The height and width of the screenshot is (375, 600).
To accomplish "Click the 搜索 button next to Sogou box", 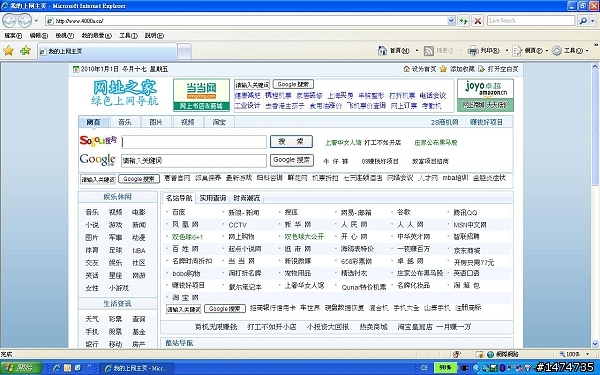I will 291,142.
